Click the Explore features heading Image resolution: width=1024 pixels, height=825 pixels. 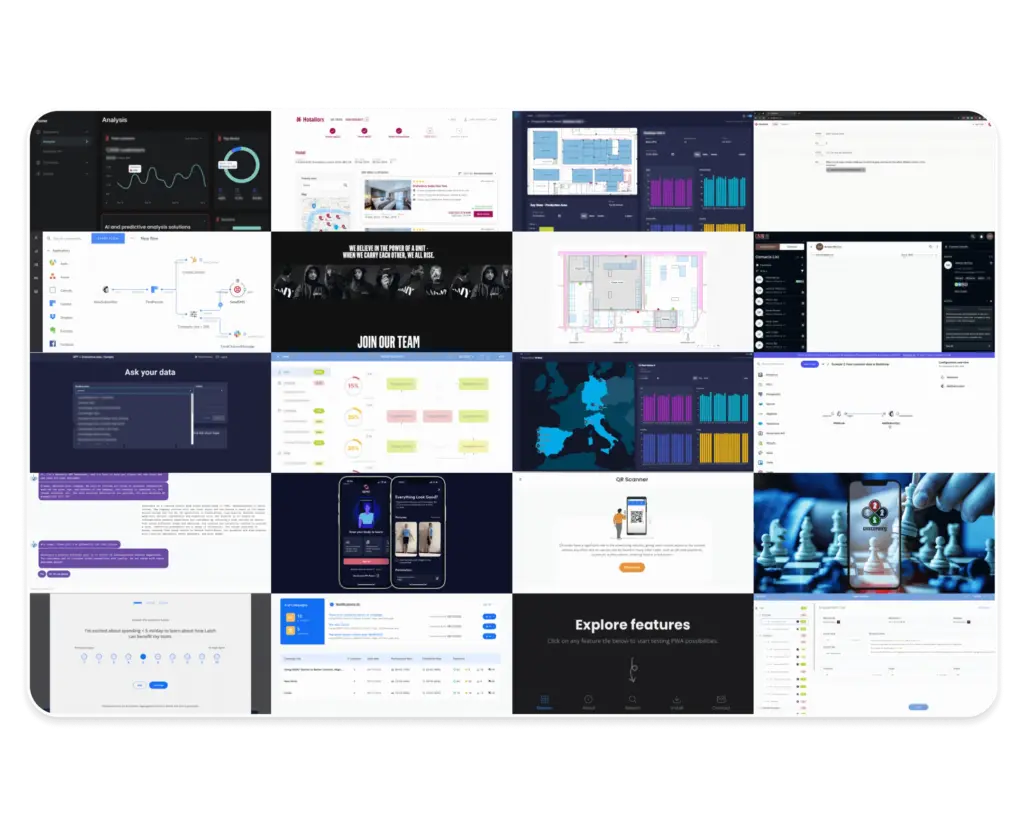632,625
